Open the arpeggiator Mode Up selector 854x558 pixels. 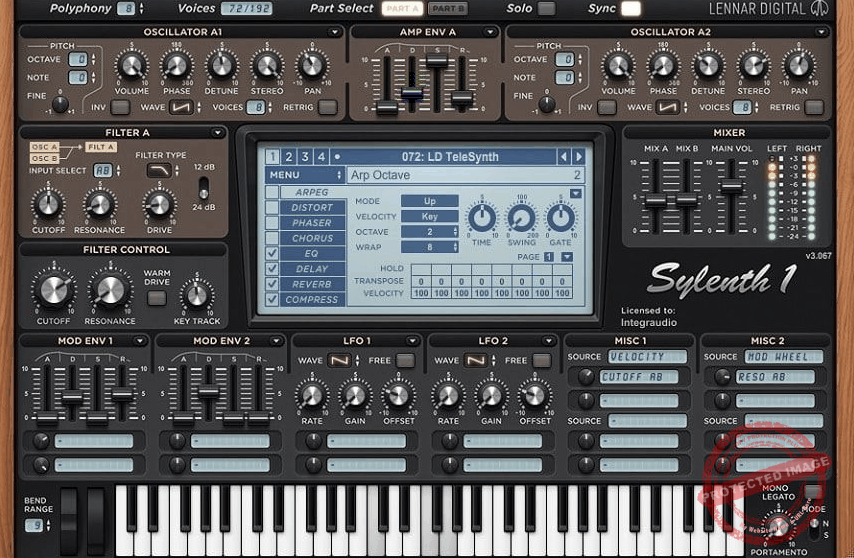pyautogui.click(x=430, y=201)
